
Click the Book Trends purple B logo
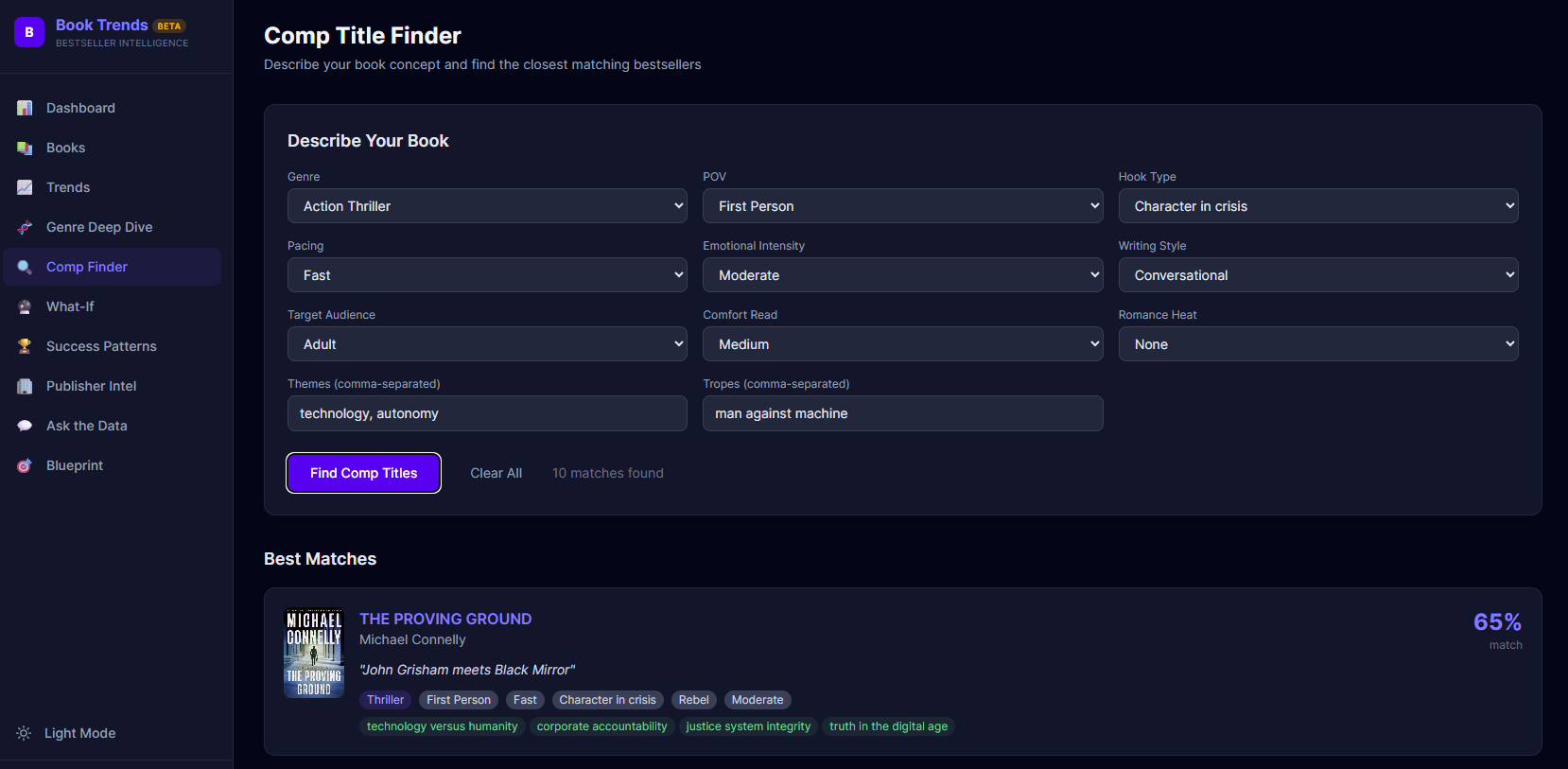click(29, 32)
